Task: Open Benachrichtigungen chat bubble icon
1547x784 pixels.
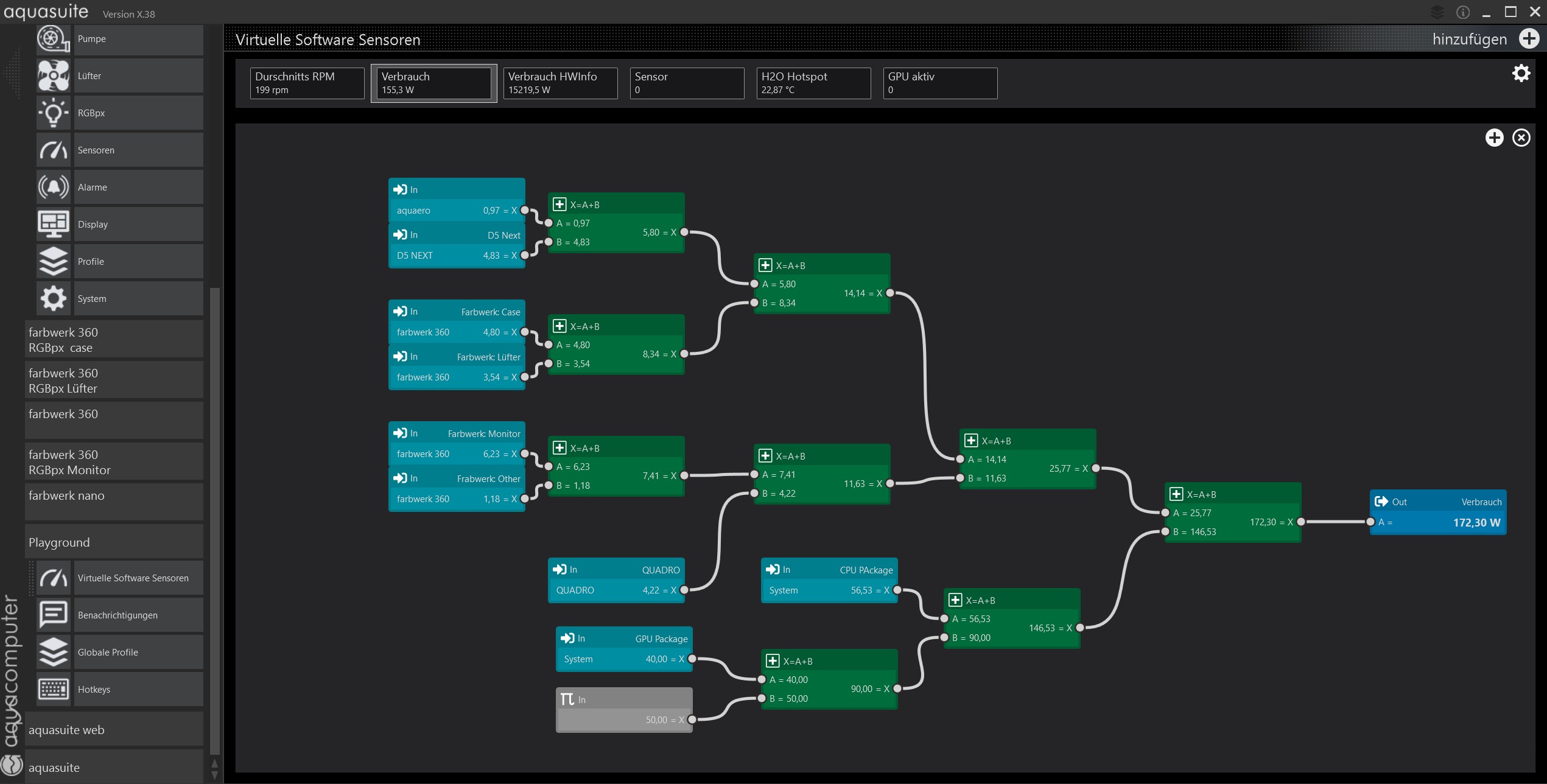Action: pyautogui.click(x=54, y=615)
